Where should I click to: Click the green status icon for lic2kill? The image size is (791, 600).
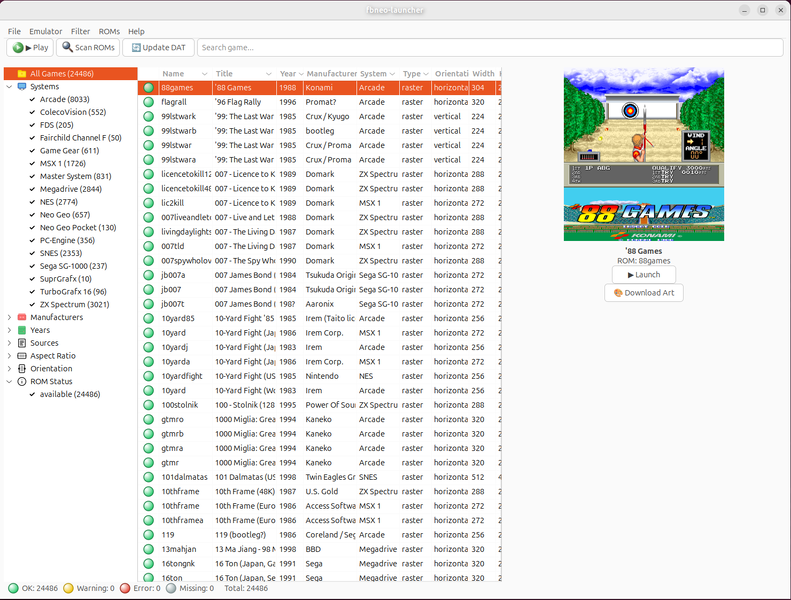[x=148, y=203]
